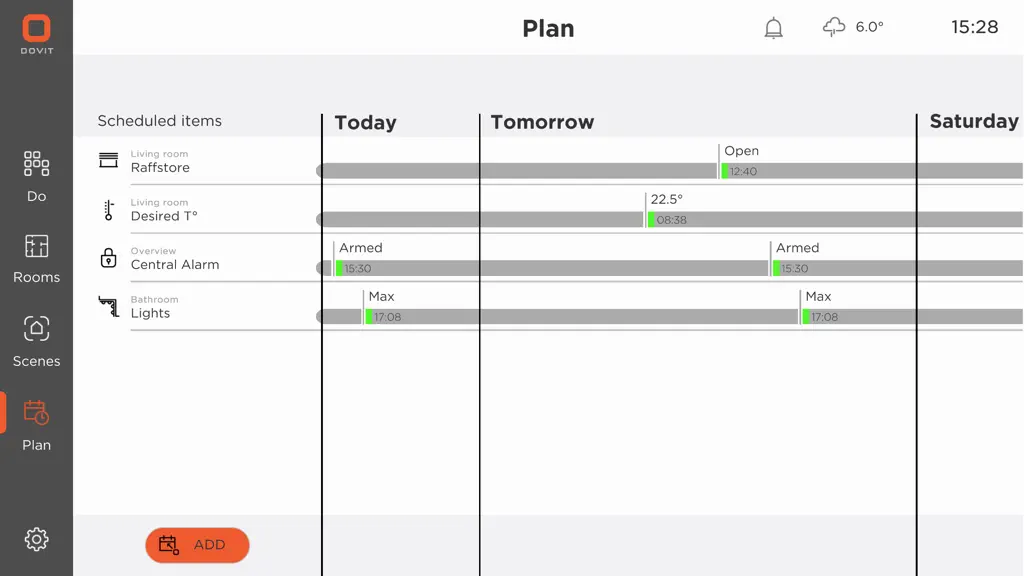Select today's Armed 15:30 alarm marker

tap(359, 258)
